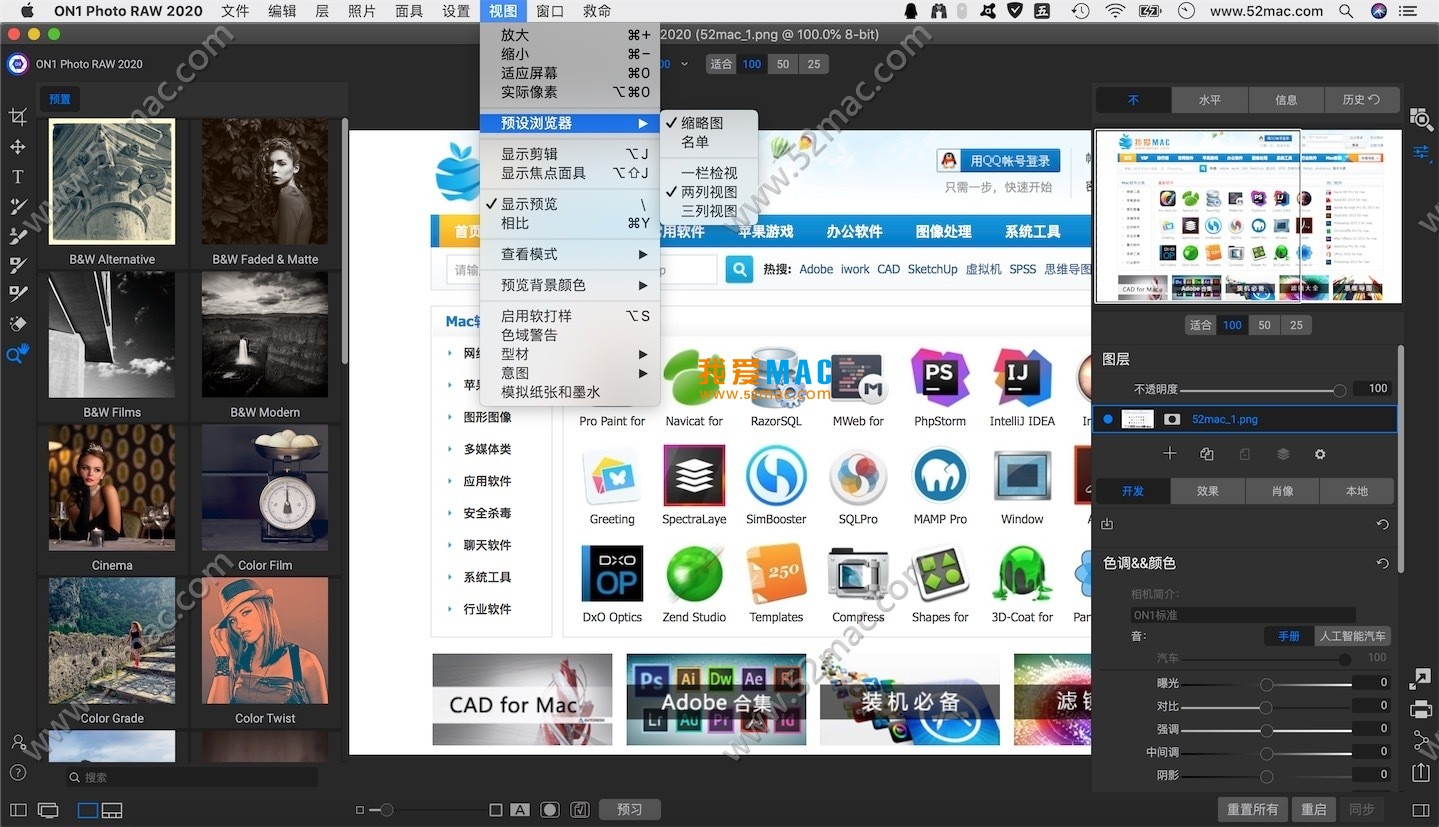Reset the Develop tab with undo arrow
Viewport: 1439px width, 827px height.
tap(1383, 524)
